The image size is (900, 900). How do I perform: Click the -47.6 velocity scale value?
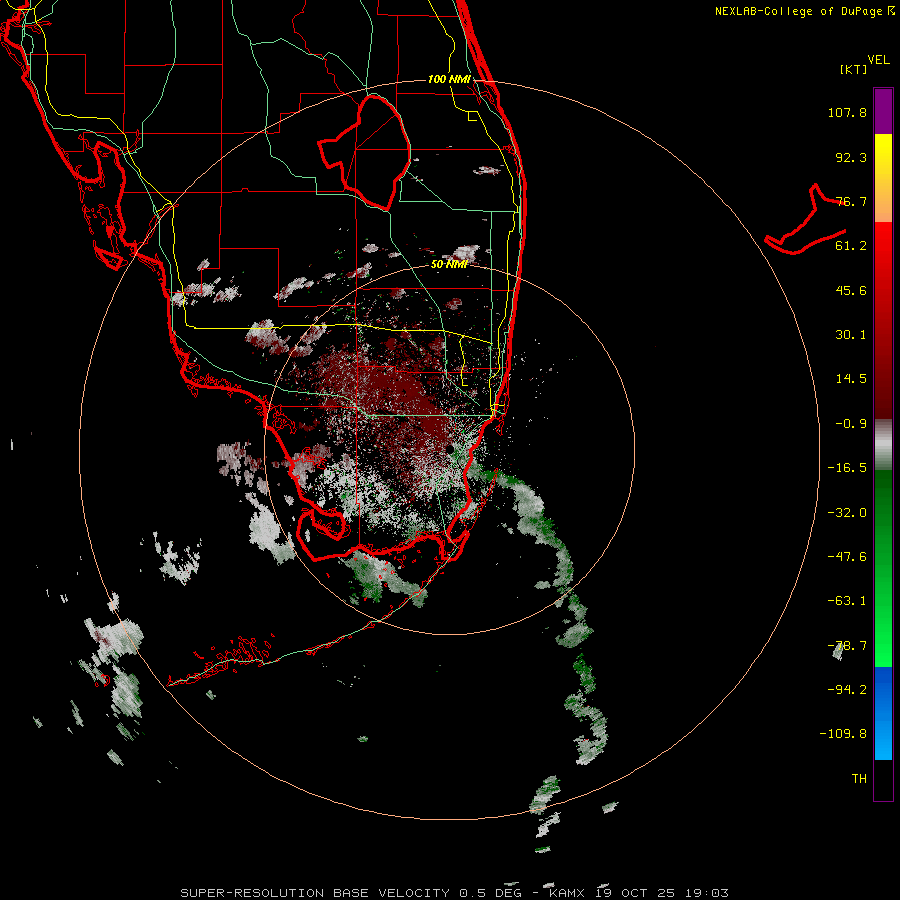(847, 557)
